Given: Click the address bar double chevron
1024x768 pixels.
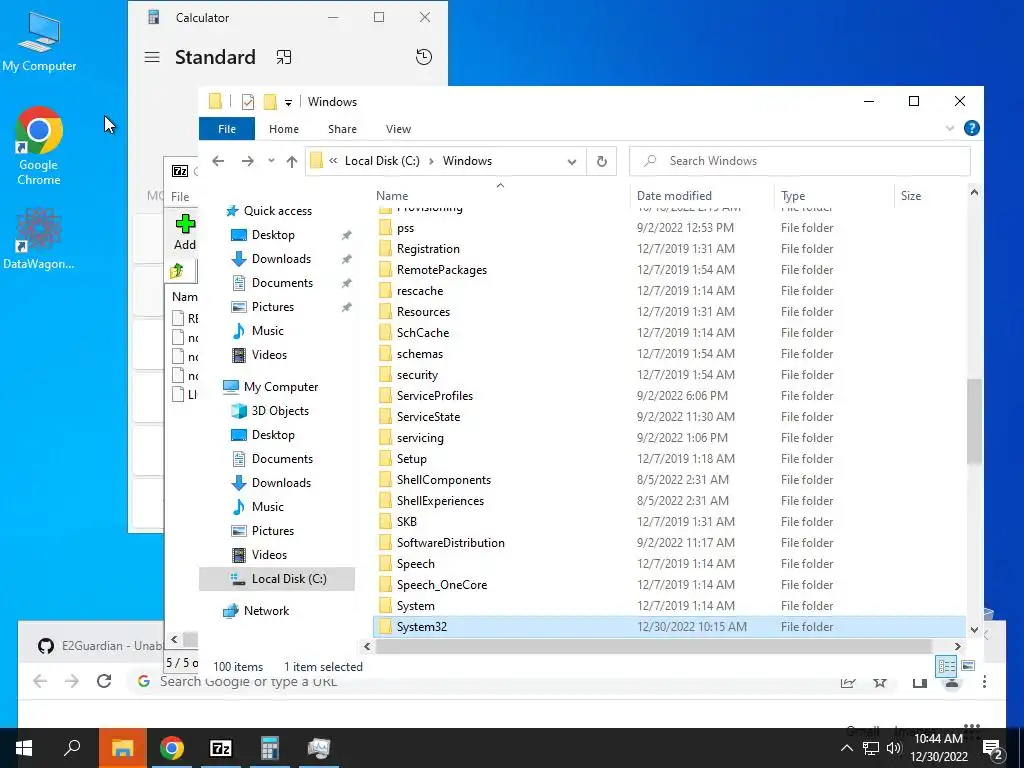Looking at the screenshot, I should [333, 161].
